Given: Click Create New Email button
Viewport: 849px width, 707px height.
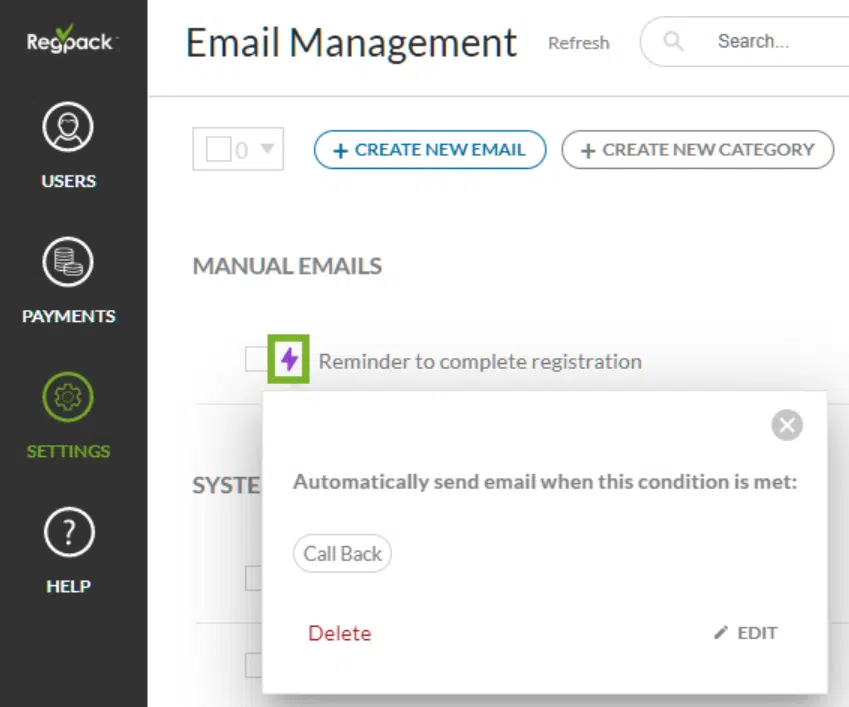Looking at the screenshot, I should (430, 150).
